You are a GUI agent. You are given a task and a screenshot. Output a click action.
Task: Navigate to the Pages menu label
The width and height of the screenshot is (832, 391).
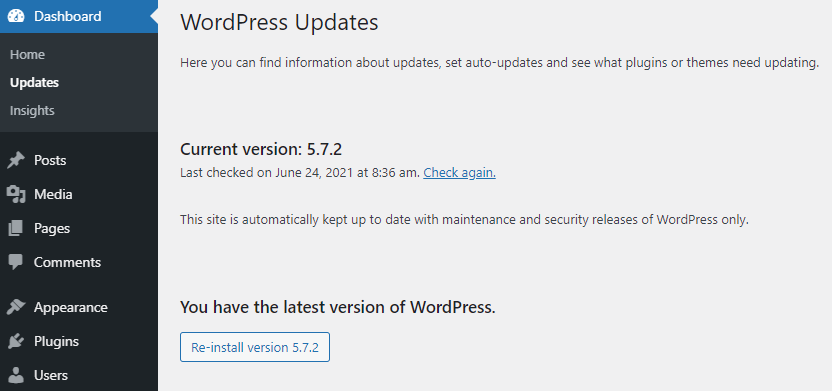coord(52,229)
